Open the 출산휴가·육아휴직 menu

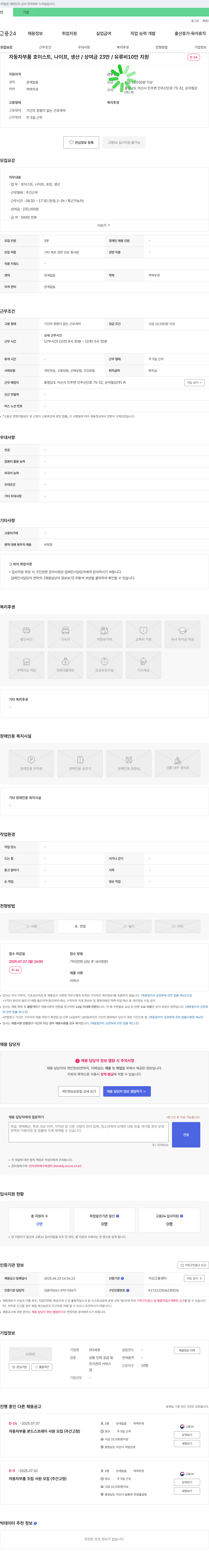pyautogui.click(x=190, y=34)
